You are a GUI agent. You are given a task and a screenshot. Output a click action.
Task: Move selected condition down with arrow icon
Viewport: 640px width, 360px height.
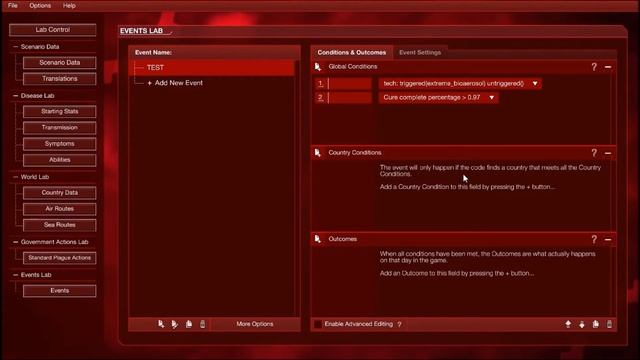(x=582, y=324)
